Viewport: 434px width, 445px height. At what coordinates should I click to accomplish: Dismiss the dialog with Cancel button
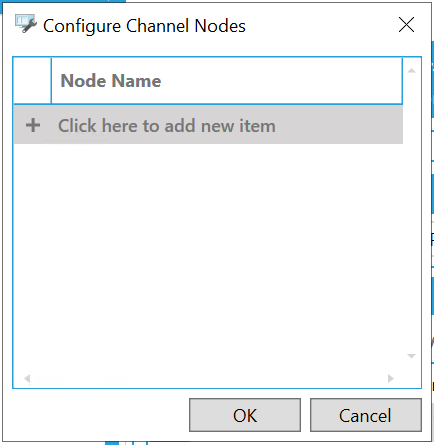366,415
